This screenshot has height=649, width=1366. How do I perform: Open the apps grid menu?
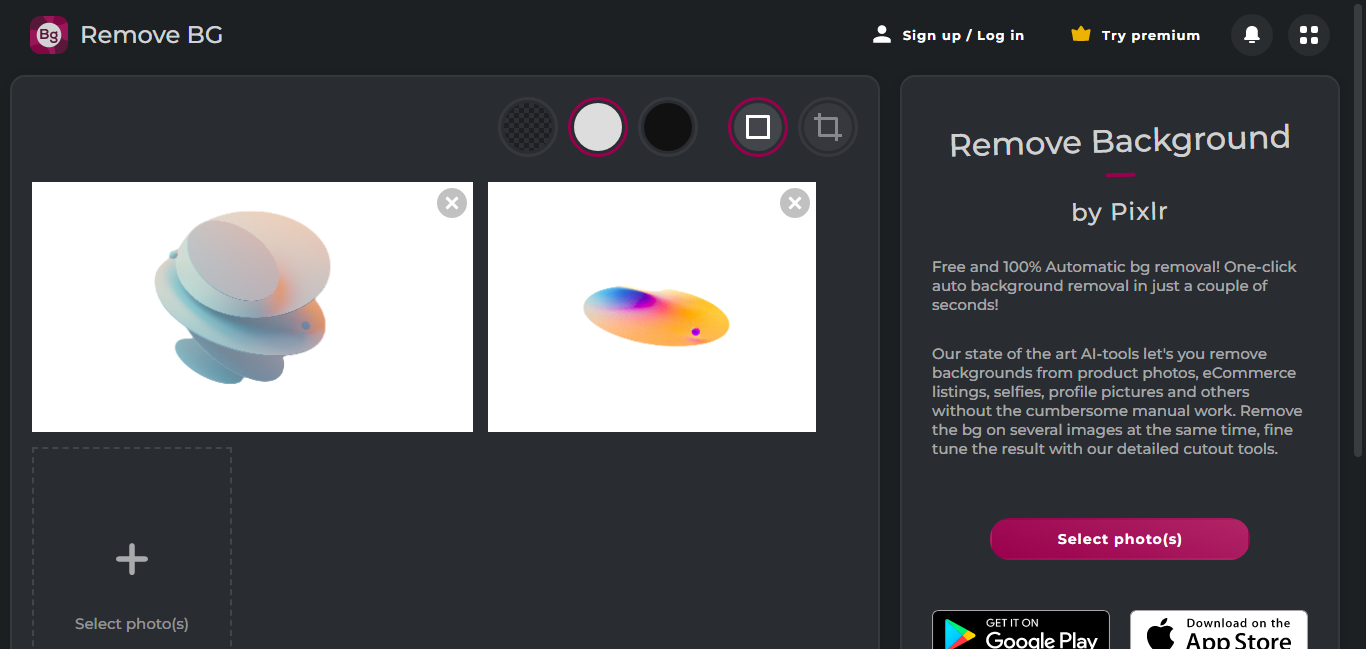point(1308,35)
